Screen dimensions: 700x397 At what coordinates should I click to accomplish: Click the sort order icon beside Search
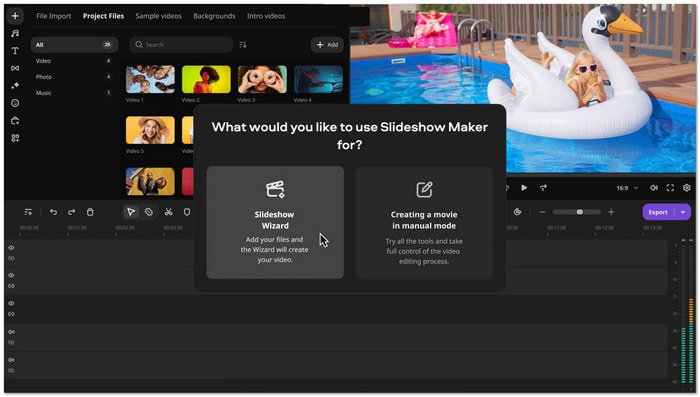pyautogui.click(x=243, y=45)
